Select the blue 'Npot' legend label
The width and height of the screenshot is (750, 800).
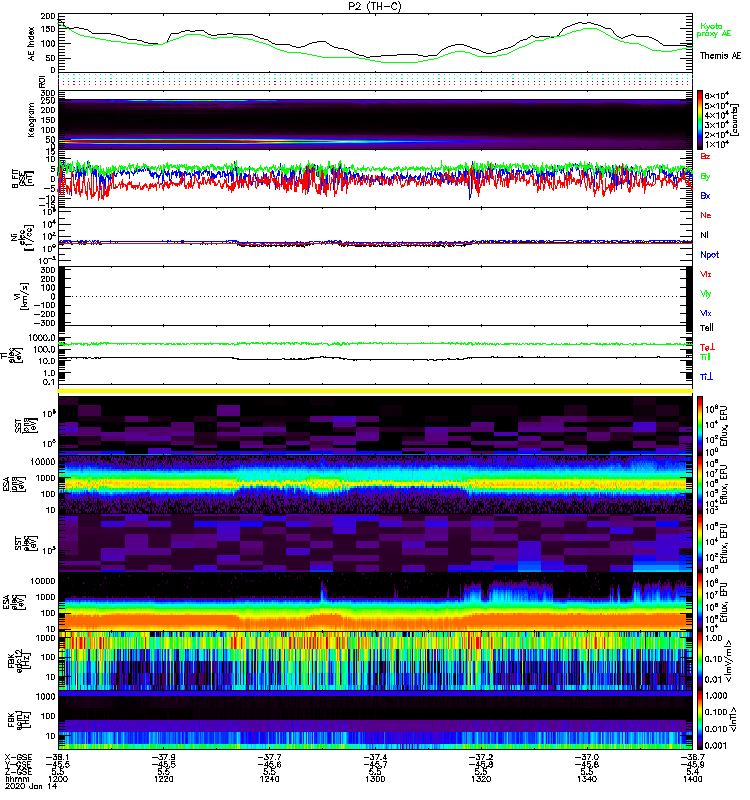[x=710, y=255]
